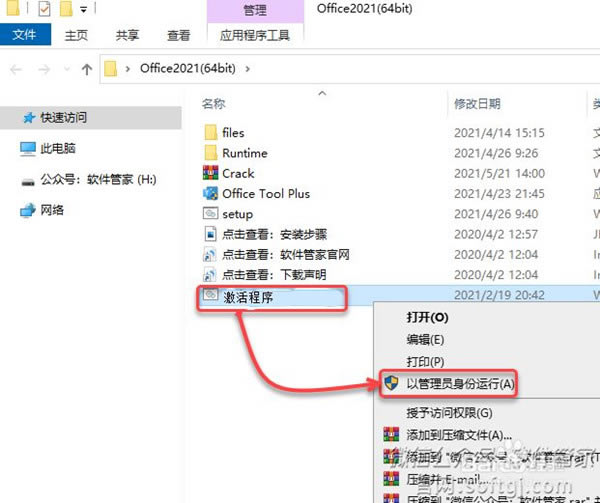
Task: Select the files folder icon
Action: 210,133
